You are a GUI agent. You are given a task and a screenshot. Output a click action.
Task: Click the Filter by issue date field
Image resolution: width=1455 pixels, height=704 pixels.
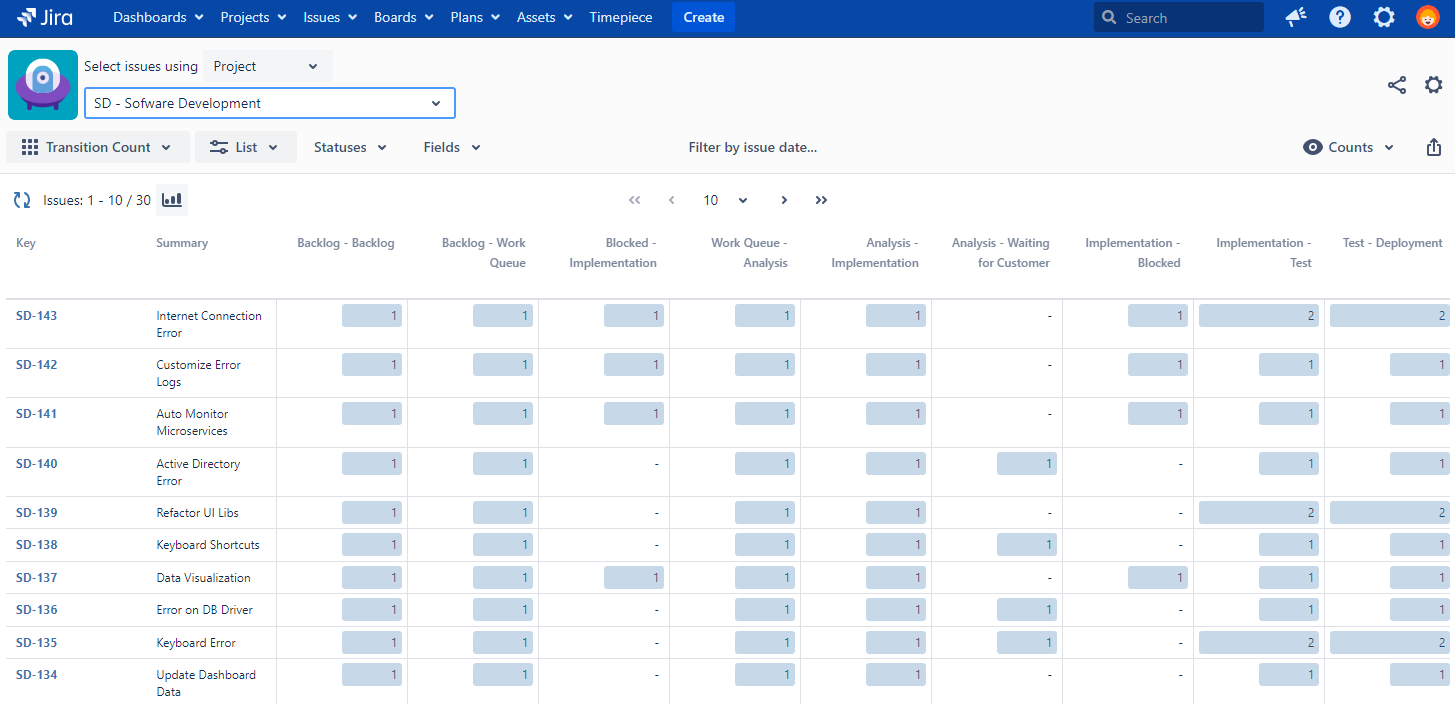(752, 147)
